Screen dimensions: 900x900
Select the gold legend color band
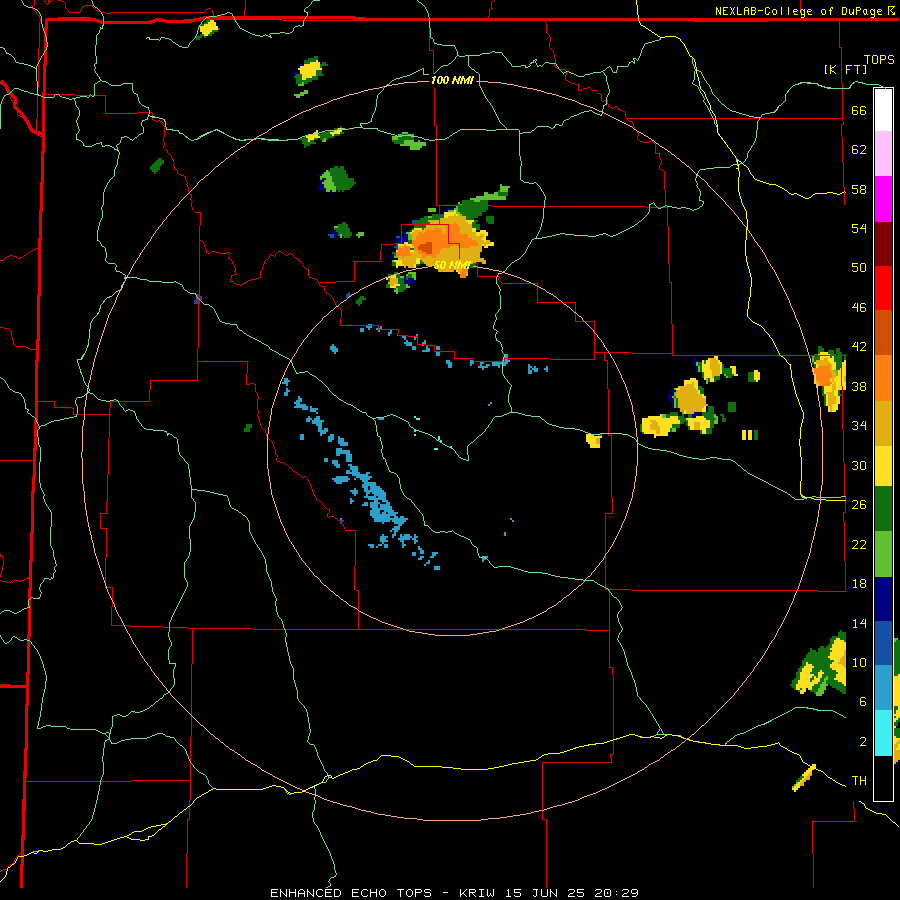point(883,423)
